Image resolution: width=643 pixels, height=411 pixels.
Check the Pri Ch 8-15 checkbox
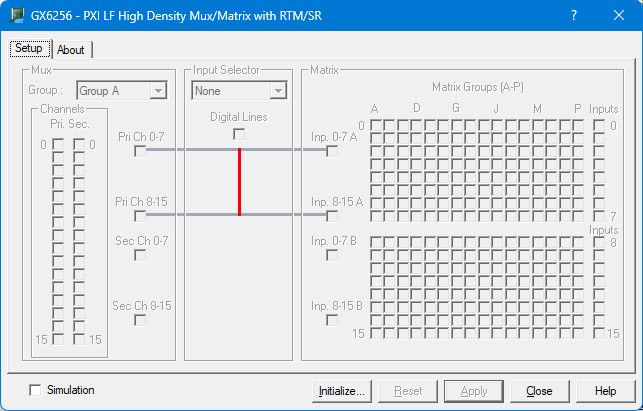pyautogui.click(x=140, y=215)
